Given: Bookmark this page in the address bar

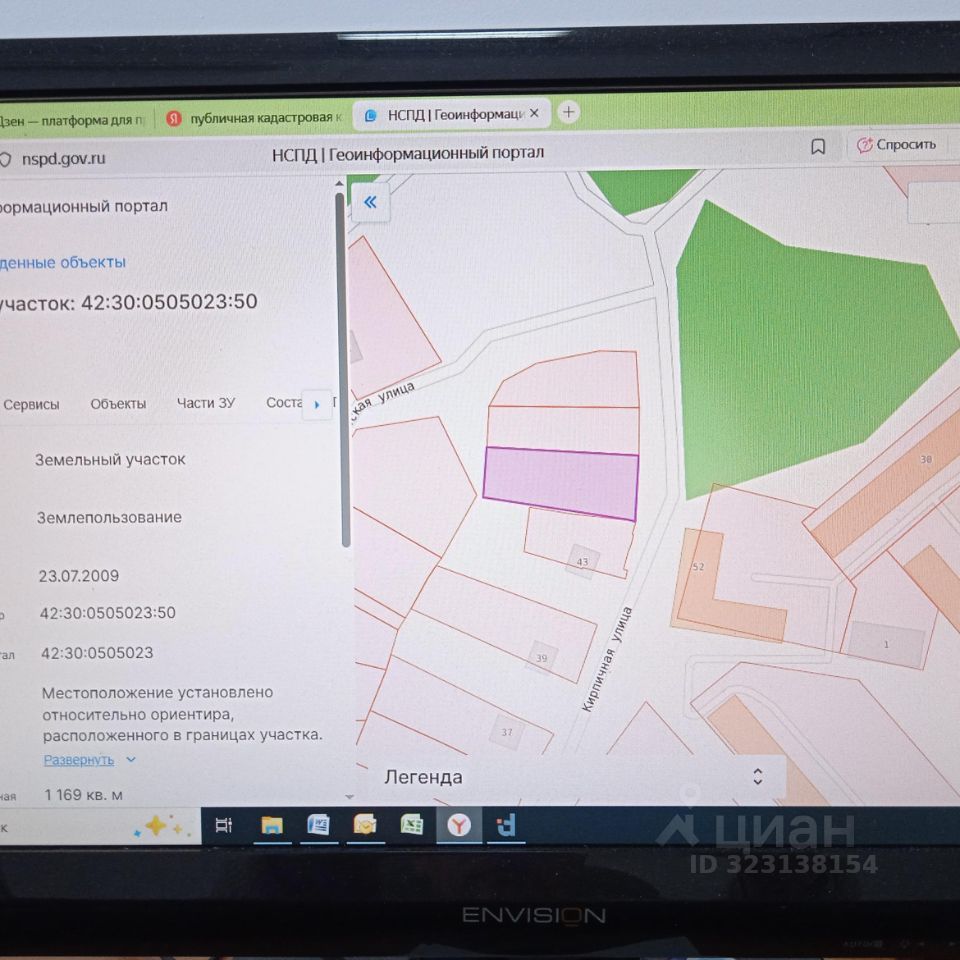Looking at the screenshot, I should point(818,147).
